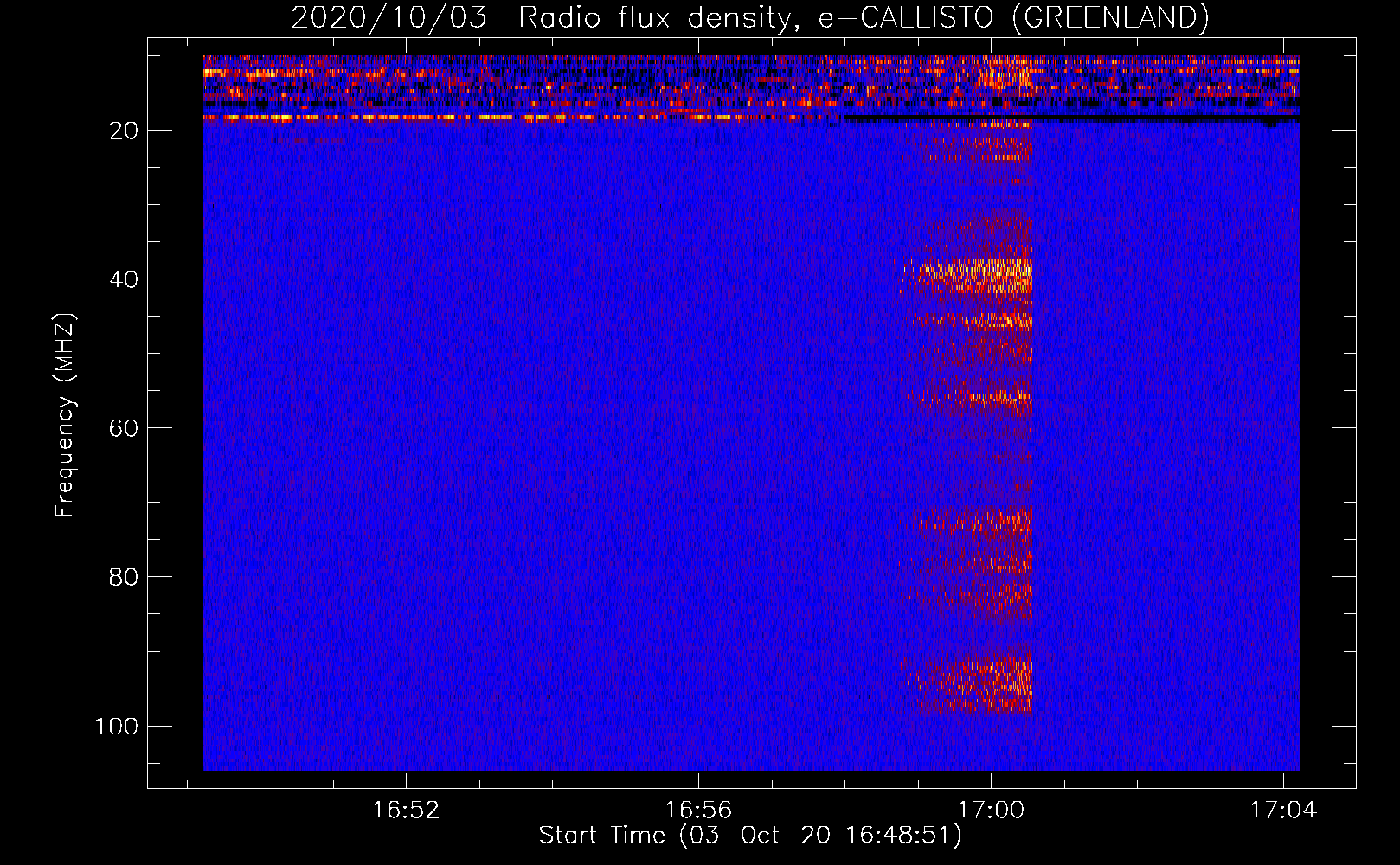Click the 80 MHz frequency tick label
1400x865 pixels.
coord(124,577)
